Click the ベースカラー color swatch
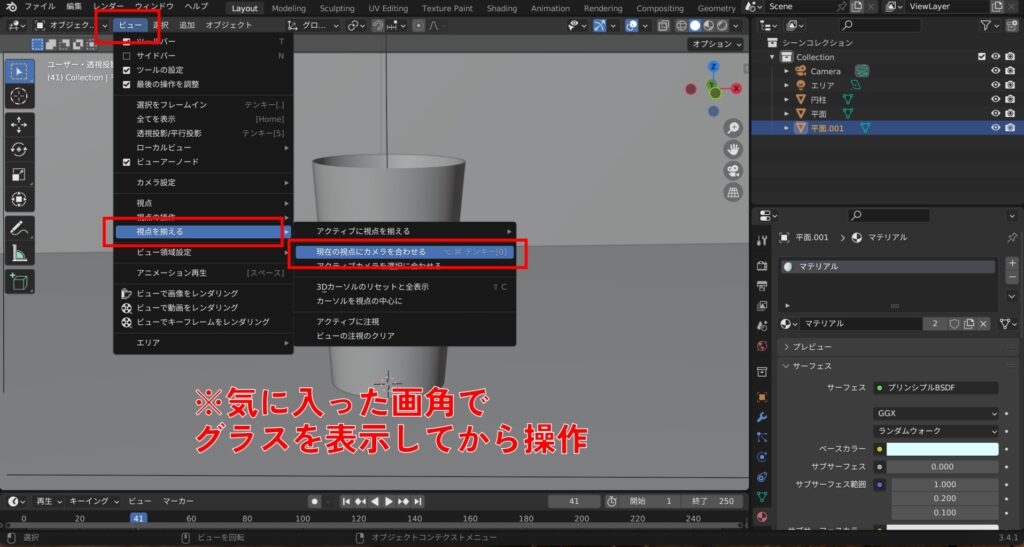Screen dimensions: 1024x547 click(x=942, y=449)
